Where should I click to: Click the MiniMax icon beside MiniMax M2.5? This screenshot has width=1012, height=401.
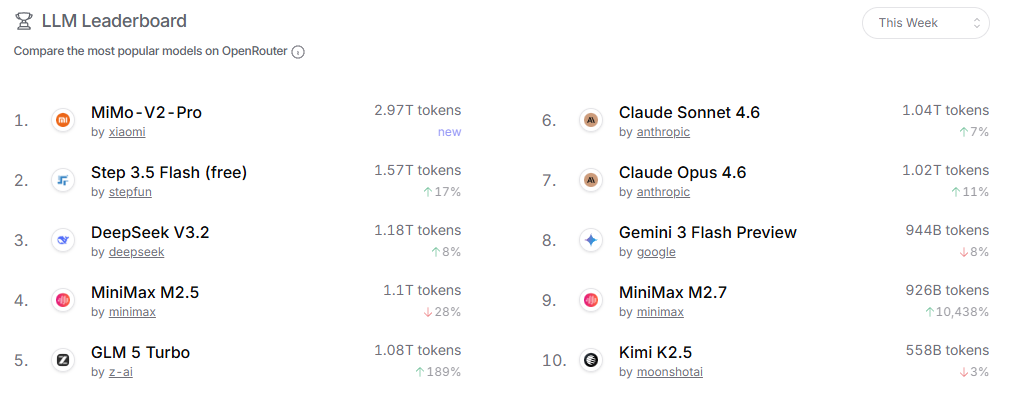click(63, 301)
